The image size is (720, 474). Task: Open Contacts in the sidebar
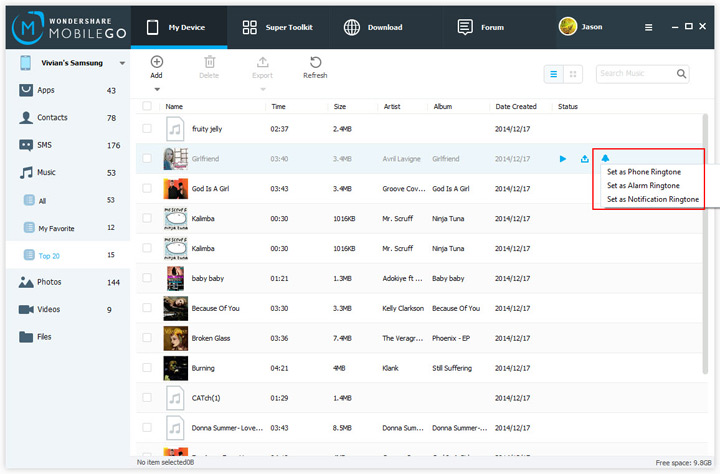coord(68,118)
